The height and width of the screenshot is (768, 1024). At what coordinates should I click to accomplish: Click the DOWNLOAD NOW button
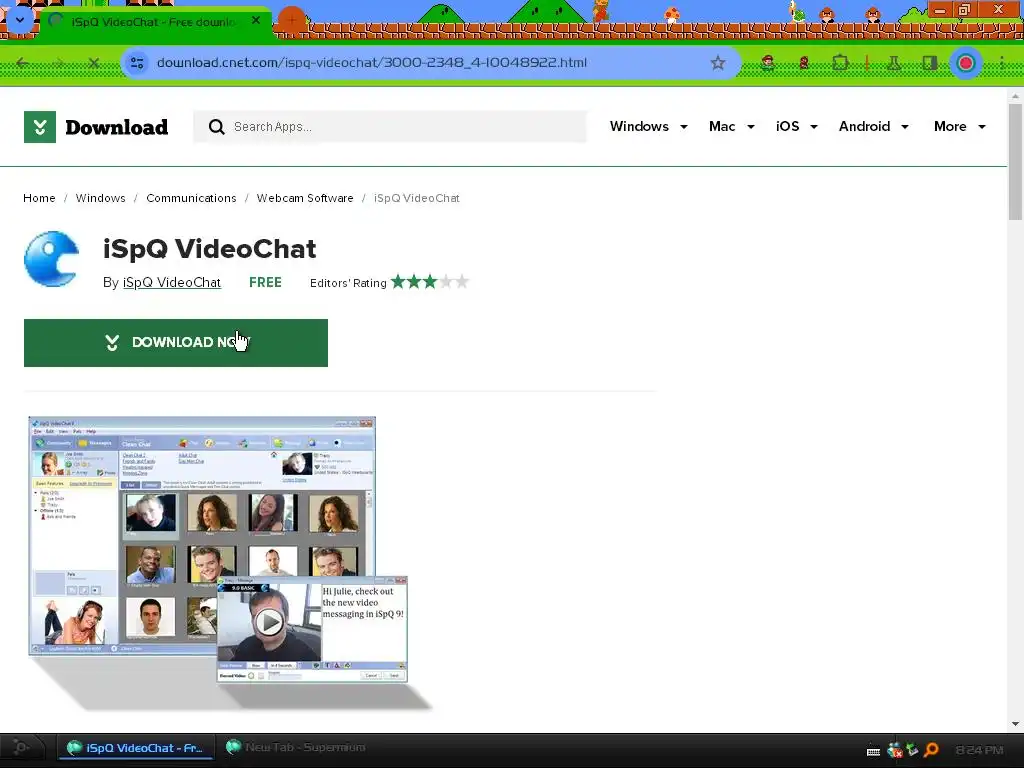coord(176,343)
